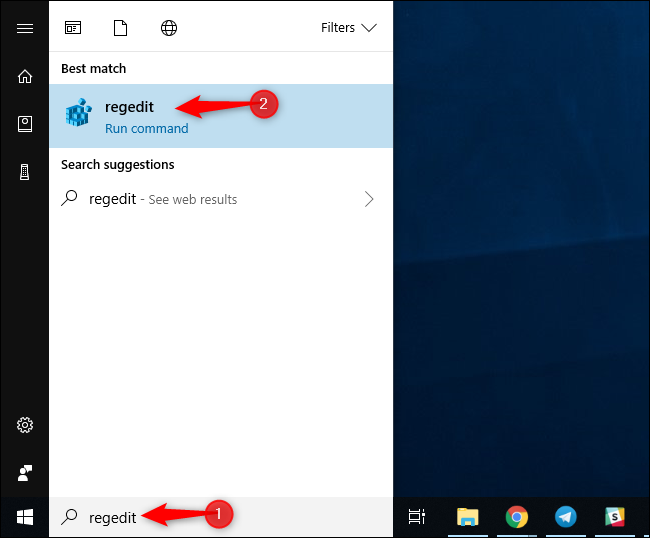Open the devices tower icon in sidebar
Viewport: 650px width, 538px height.
[x=25, y=172]
